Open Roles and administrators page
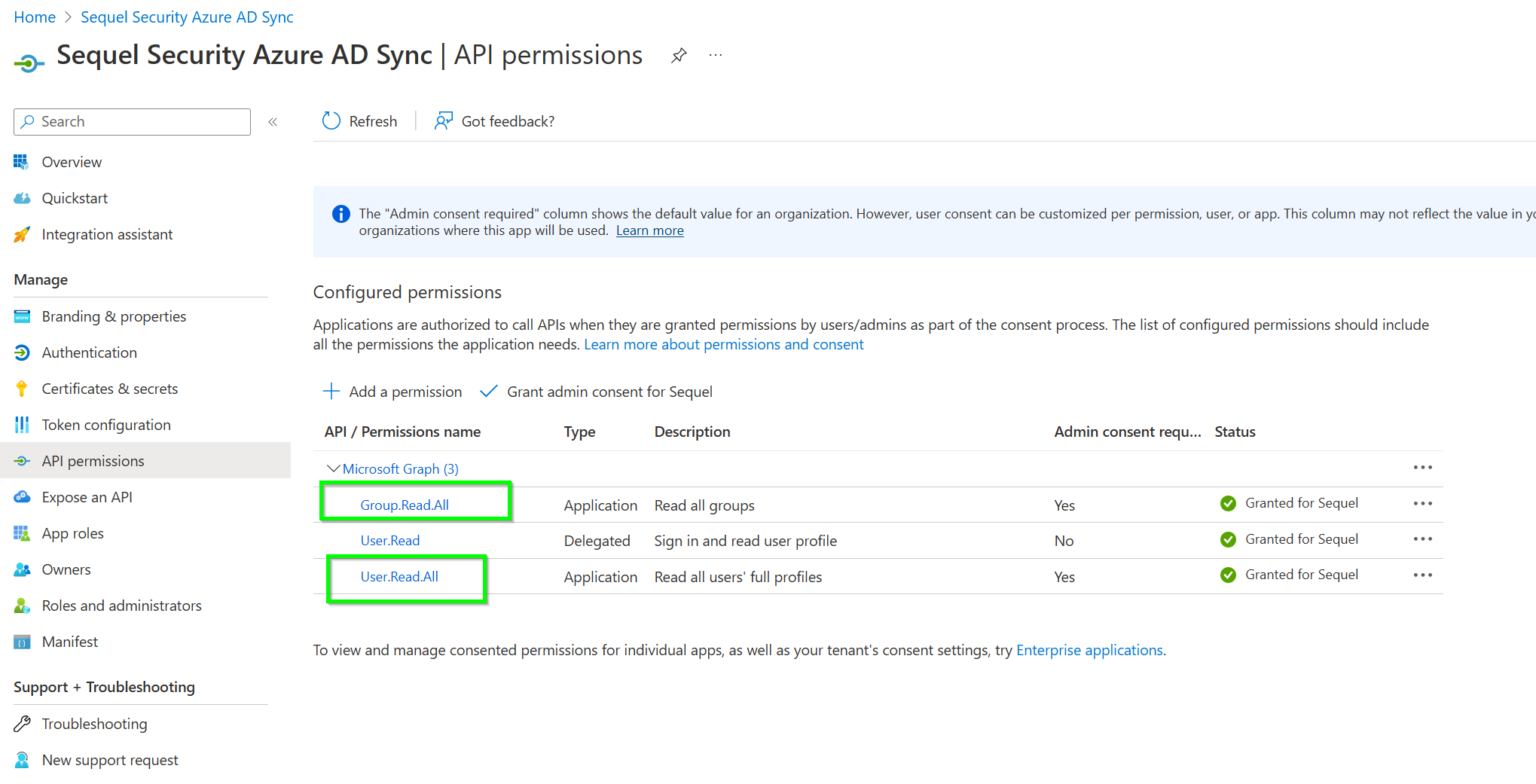The image size is (1536, 784). click(x=121, y=606)
